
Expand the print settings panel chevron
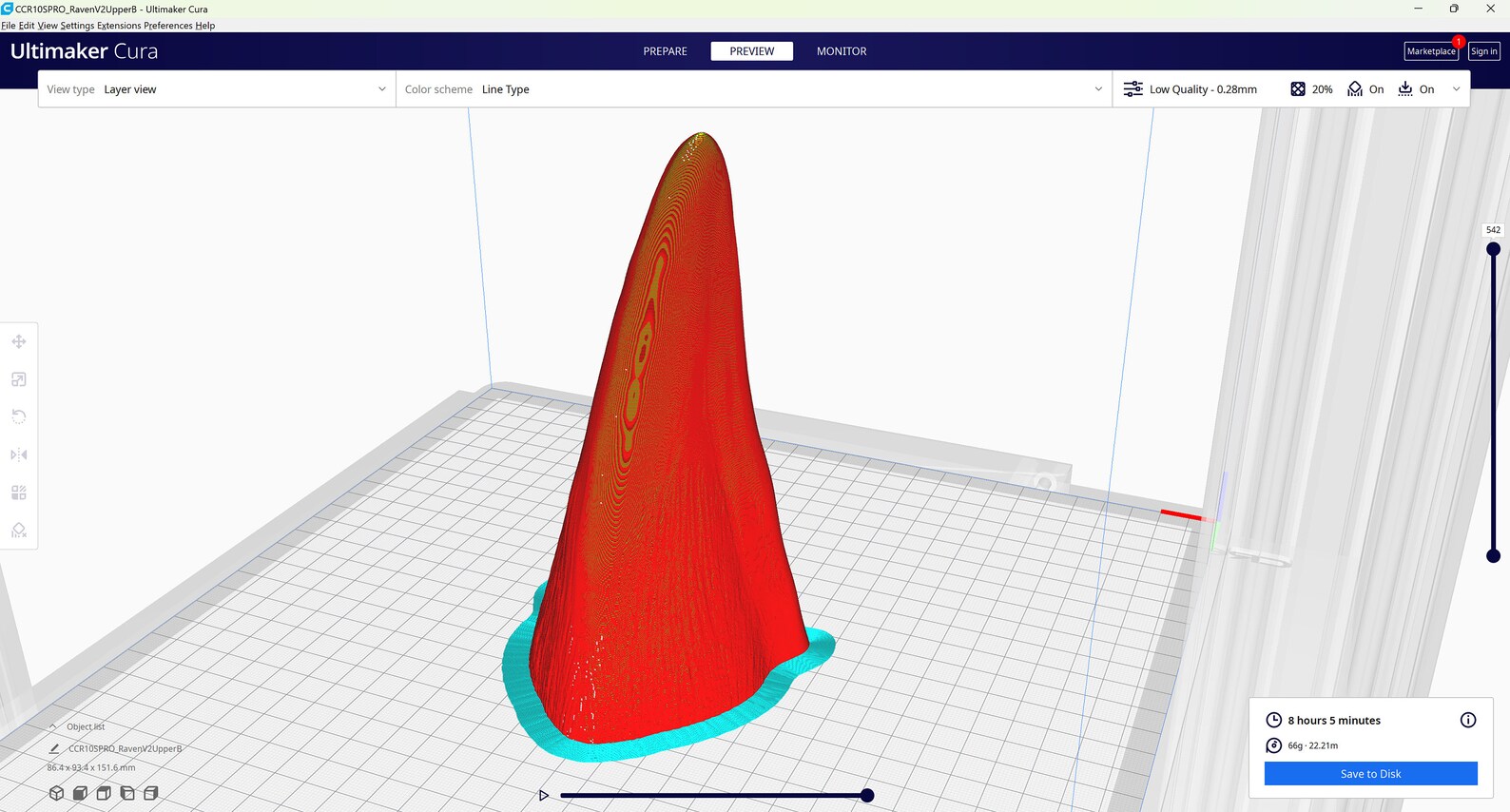pos(1456,89)
